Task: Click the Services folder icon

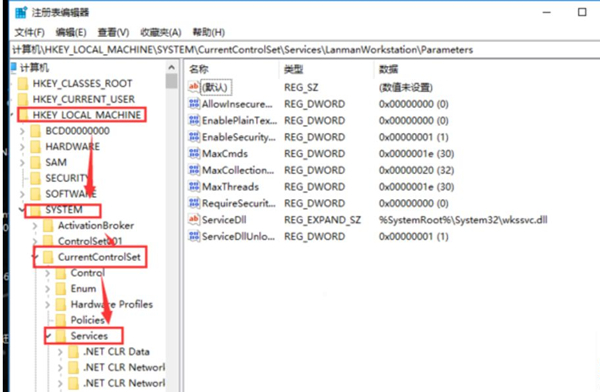Action: pyautogui.click(x=61, y=336)
